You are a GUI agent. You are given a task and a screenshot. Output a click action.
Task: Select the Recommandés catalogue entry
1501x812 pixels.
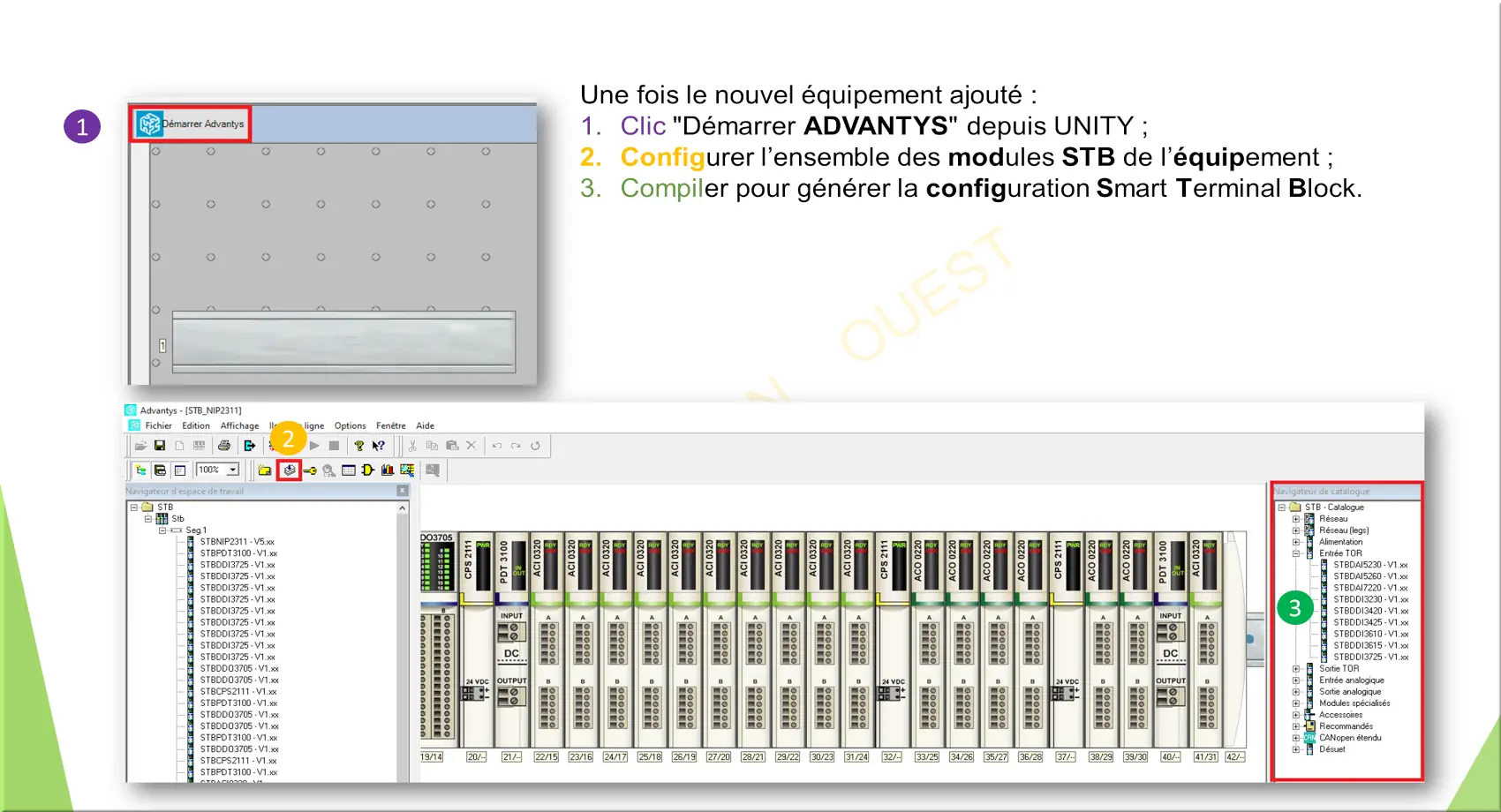pyautogui.click(x=1346, y=726)
